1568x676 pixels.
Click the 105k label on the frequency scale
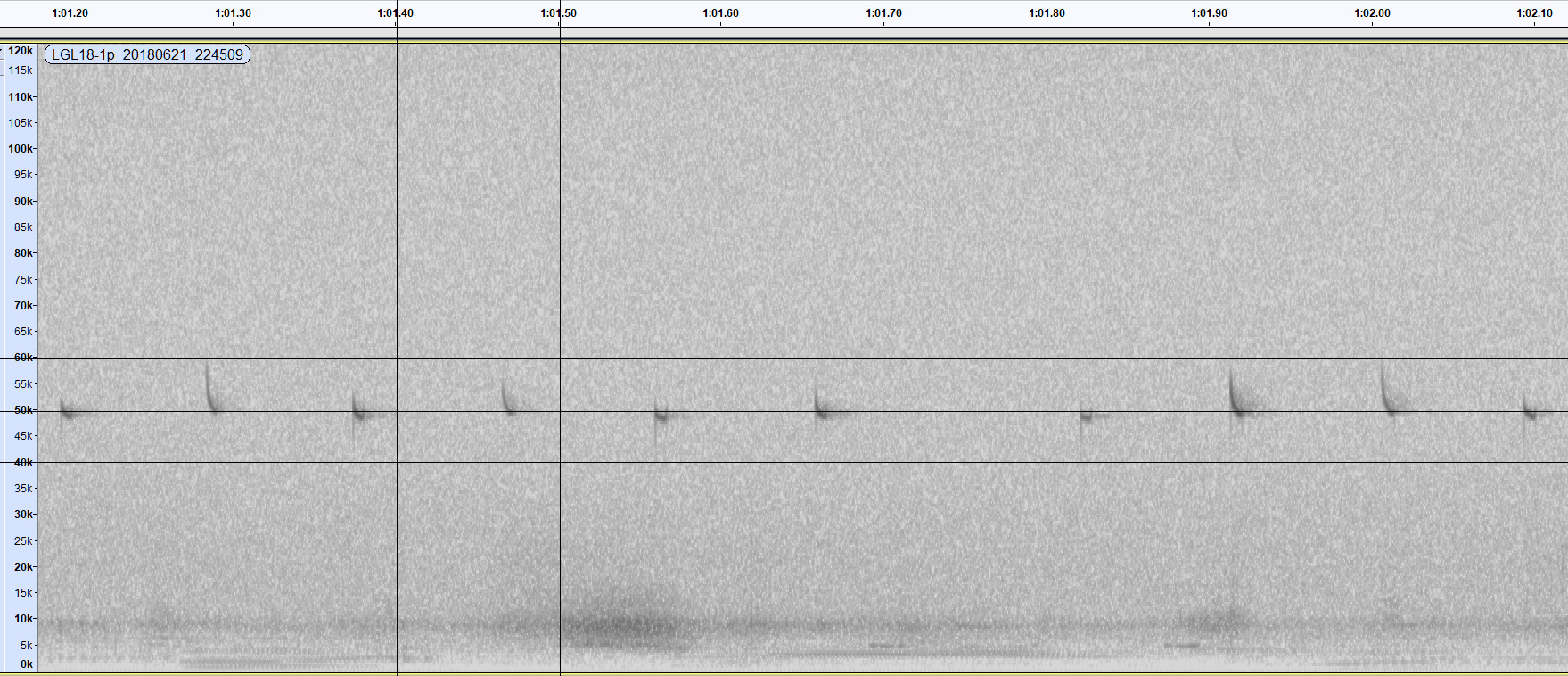[x=21, y=123]
